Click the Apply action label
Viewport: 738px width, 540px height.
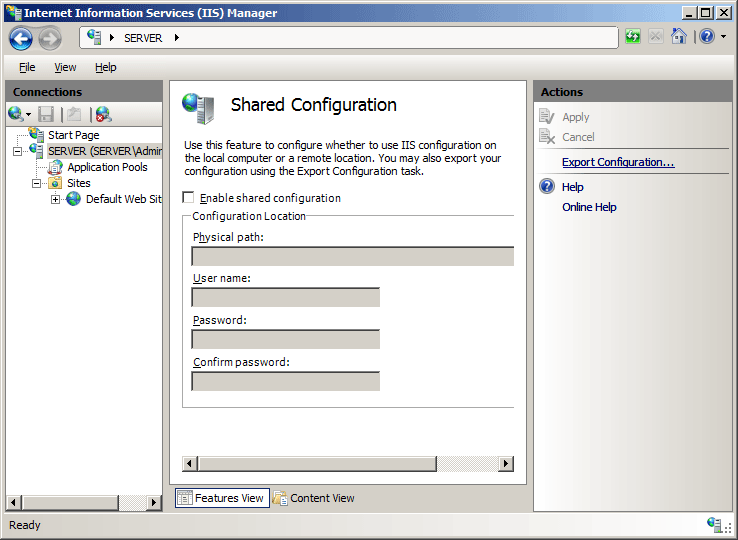(576, 117)
